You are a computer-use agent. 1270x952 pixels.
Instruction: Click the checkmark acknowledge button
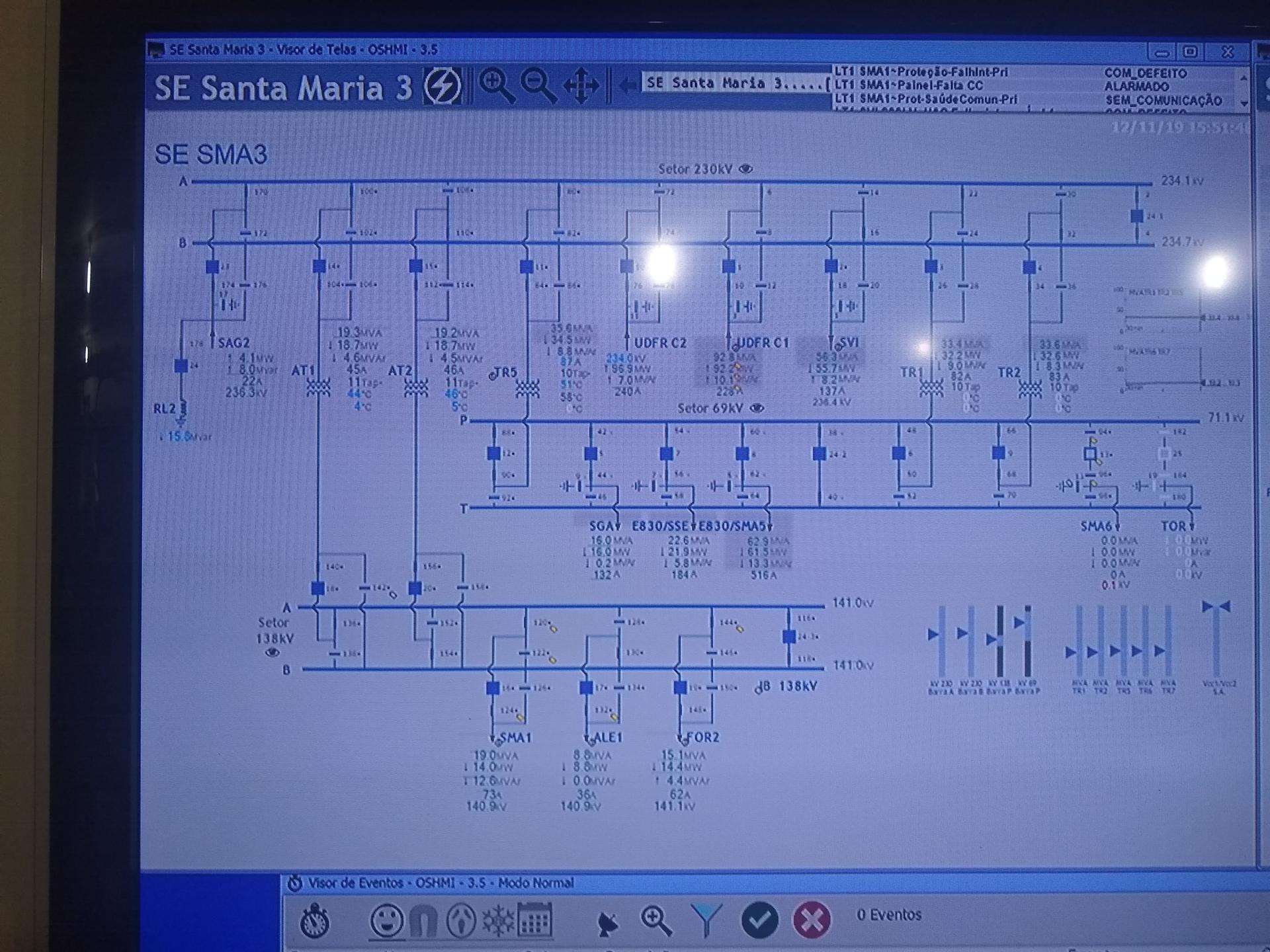pyautogui.click(x=759, y=920)
